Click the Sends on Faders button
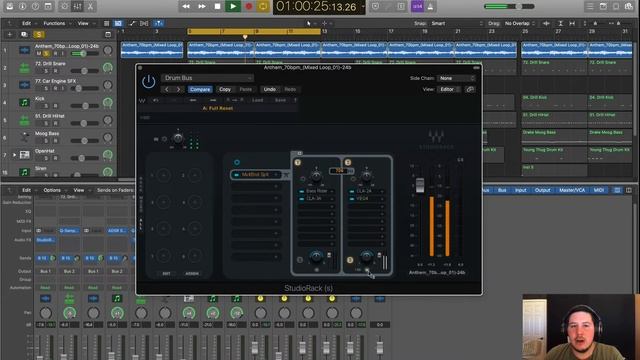Screen dimensions: 640x360 coord(115,190)
